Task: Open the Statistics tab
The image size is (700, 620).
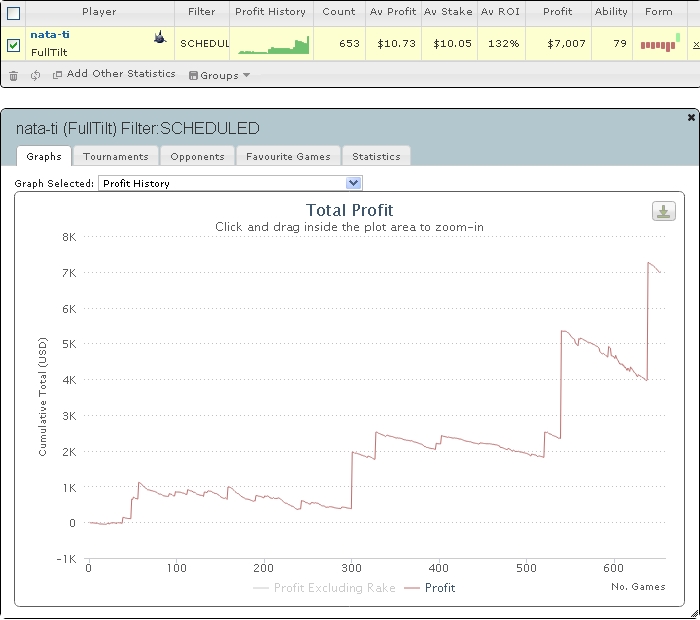Action: (x=376, y=156)
